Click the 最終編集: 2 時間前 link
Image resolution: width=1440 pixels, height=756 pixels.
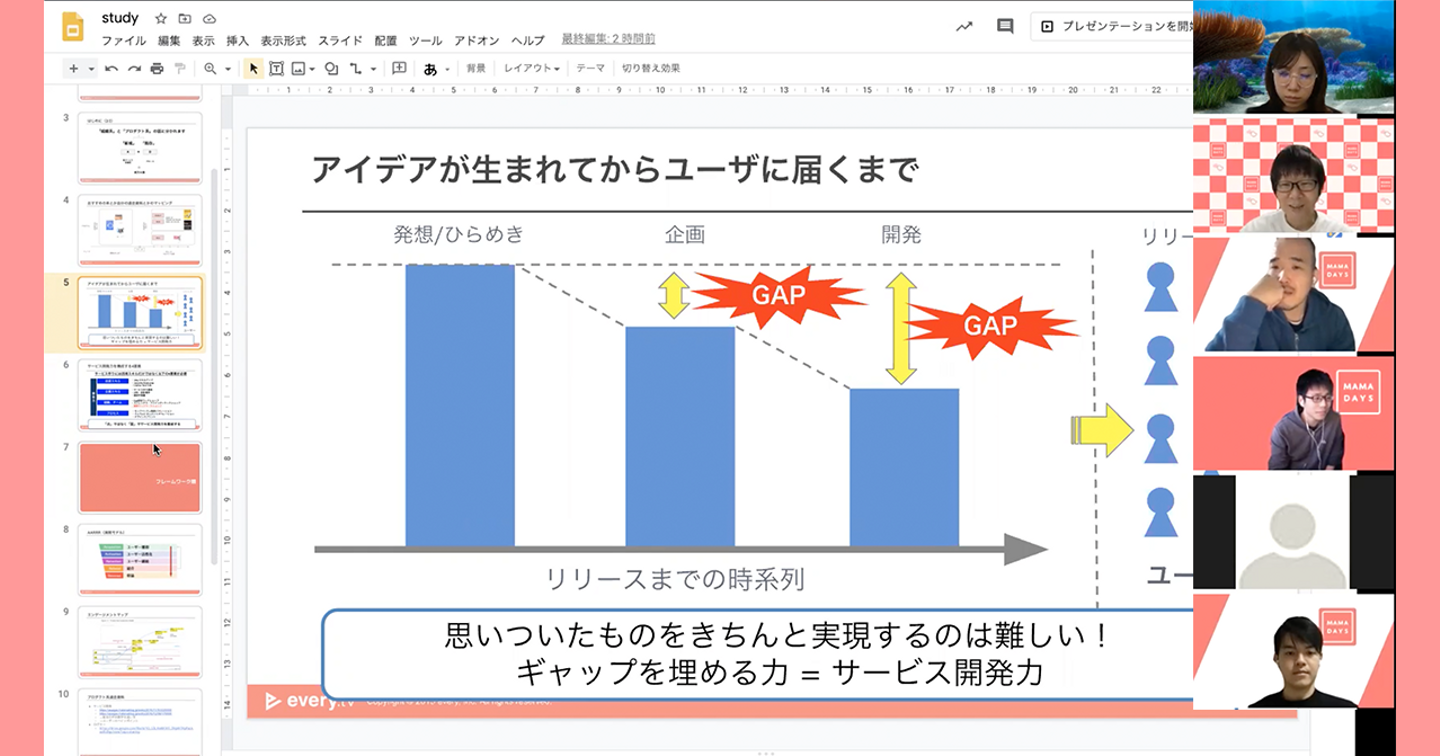pyautogui.click(x=608, y=40)
